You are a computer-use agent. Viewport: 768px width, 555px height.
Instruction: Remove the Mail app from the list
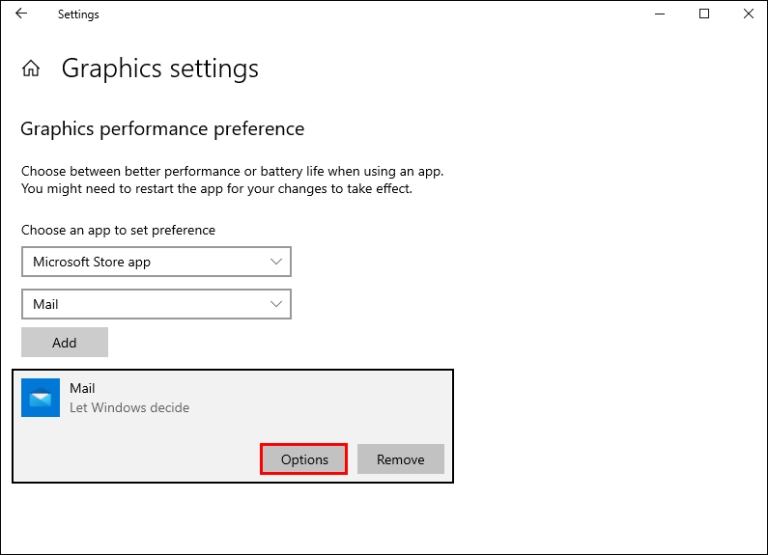click(x=400, y=460)
